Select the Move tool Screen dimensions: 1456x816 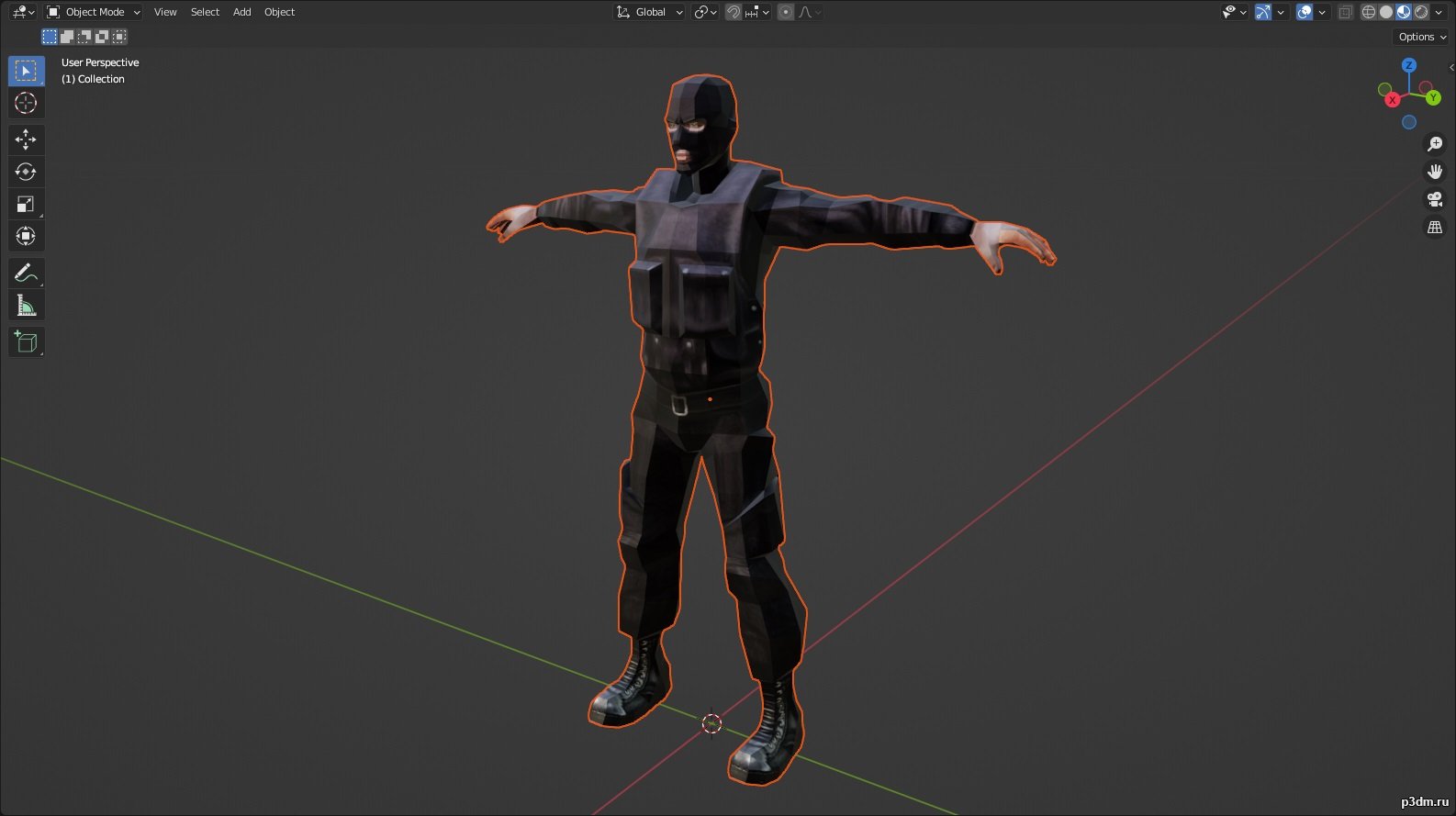(x=26, y=140)
